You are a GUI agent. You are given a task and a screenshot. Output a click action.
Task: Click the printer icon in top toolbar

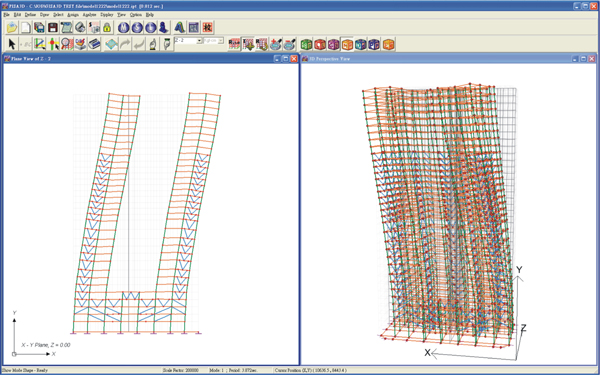(x=80, y=28)
